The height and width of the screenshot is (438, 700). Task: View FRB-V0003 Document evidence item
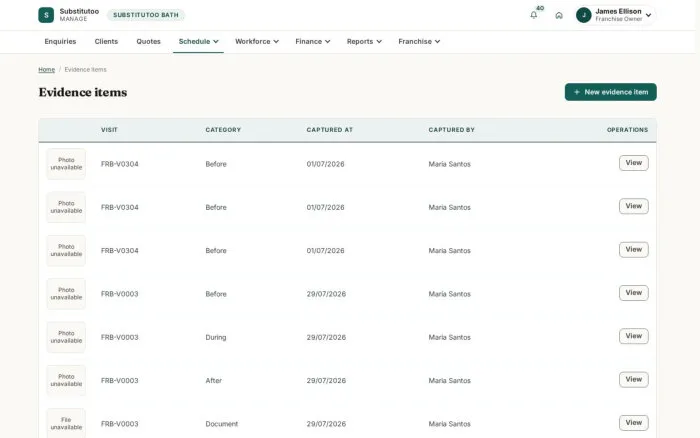(x=633, y=423)
